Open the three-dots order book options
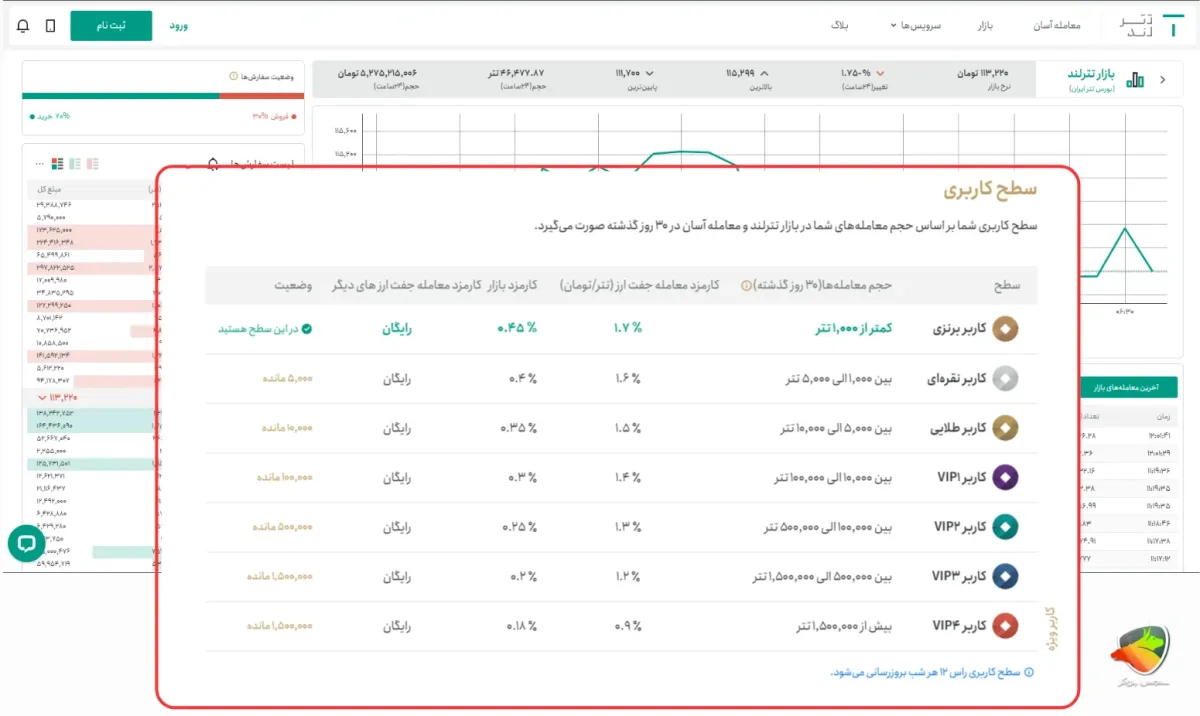Viewport: 1200px width, 716px height. point(40,163)
